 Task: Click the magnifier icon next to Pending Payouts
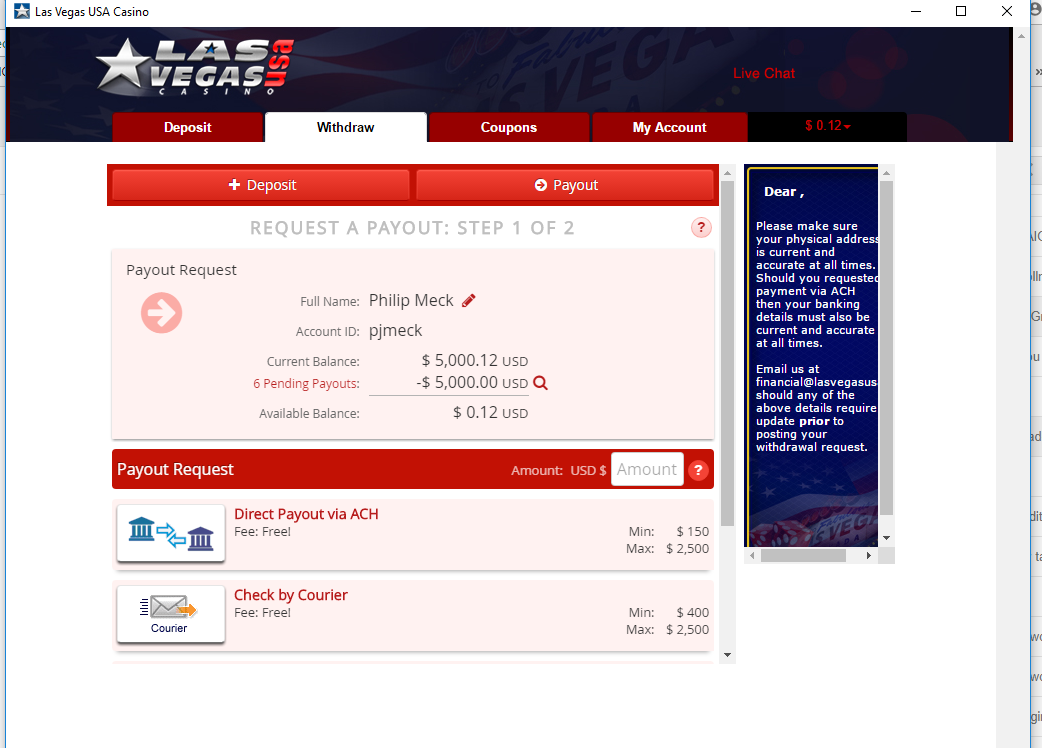(x=540, y=383)
